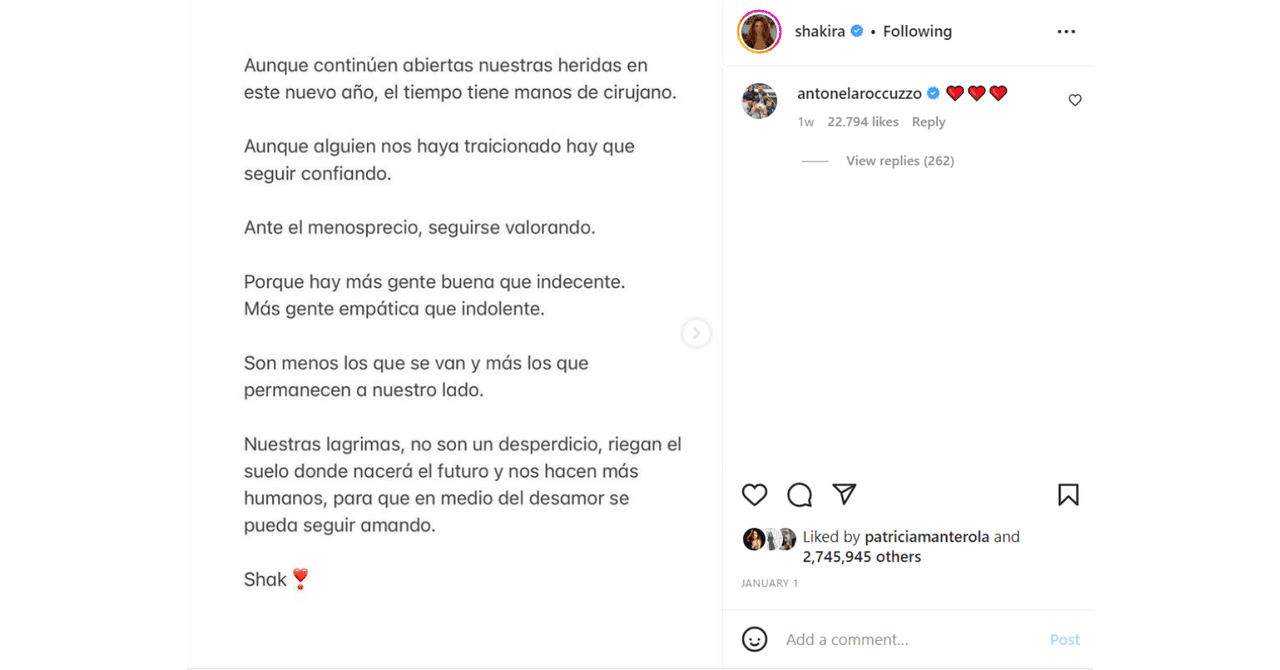Open antonelaroccuzzo's profile picture

pos(759,101)
